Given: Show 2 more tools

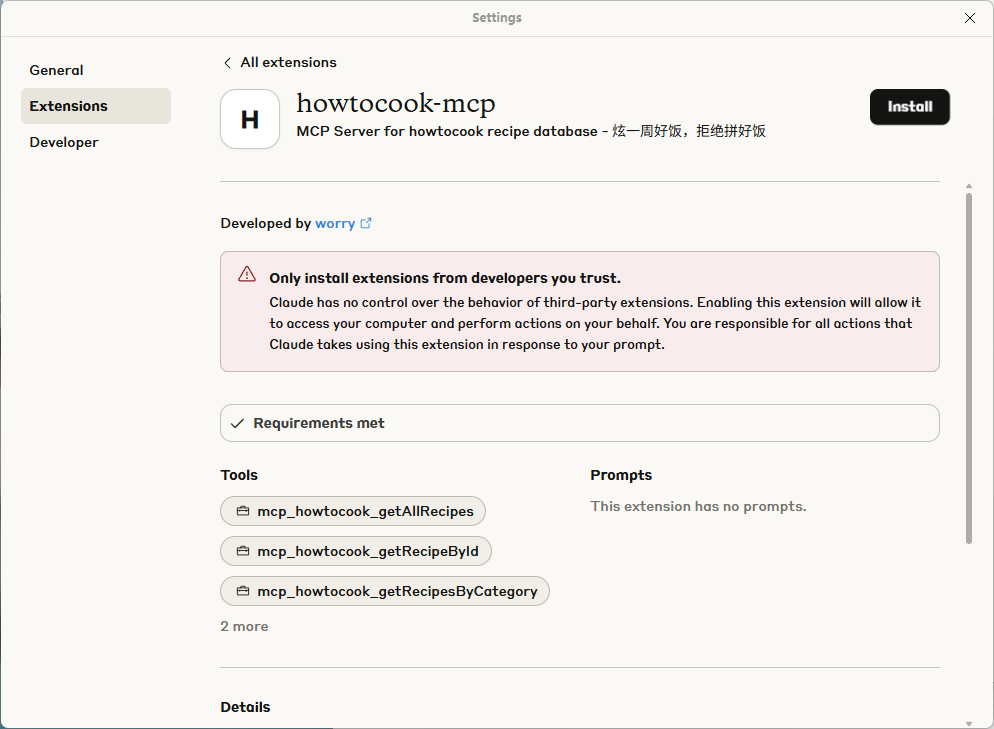Looking at the screenshot, I should coord(244,626).
